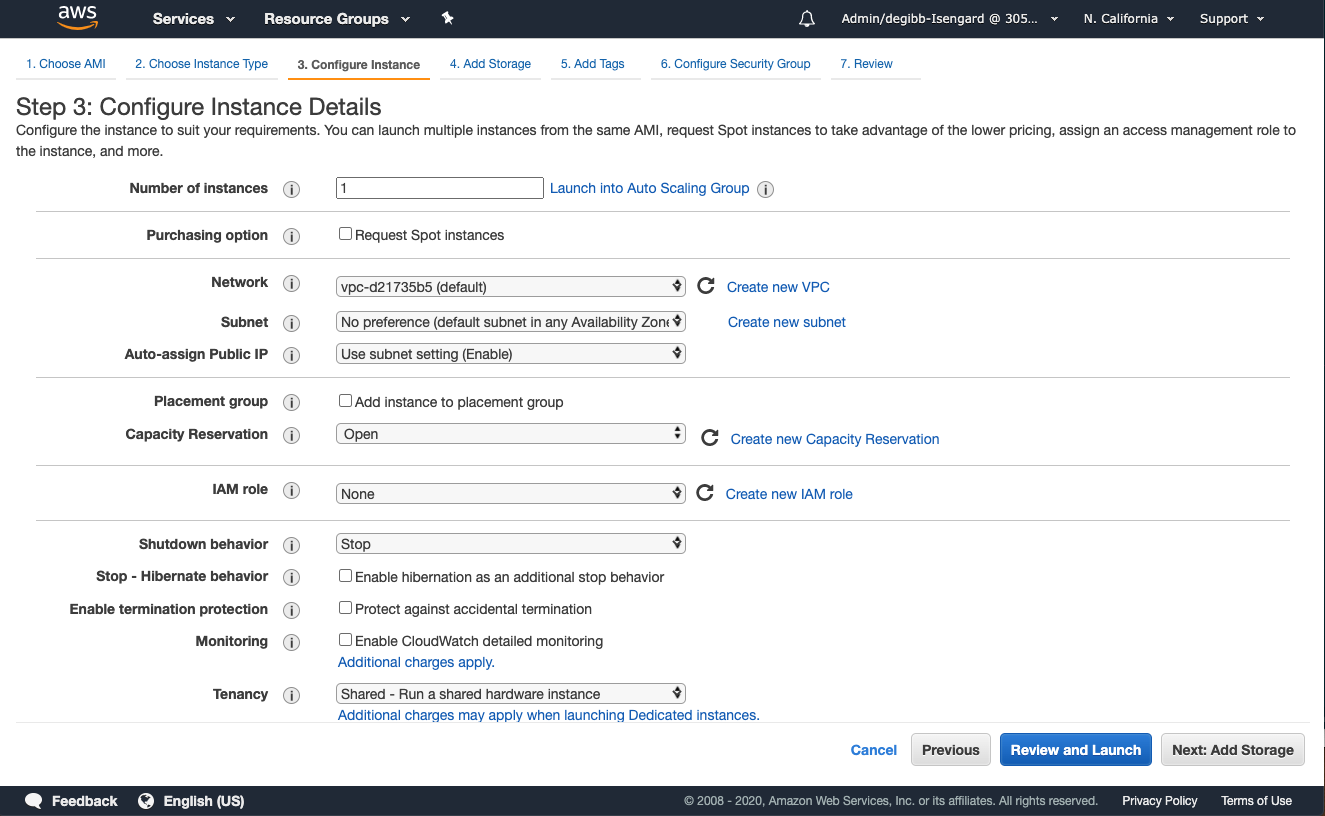Screen dimensions: 1325x816
Task: Click the info icon beside Tenancy
Action: click(x=291, y=696)
